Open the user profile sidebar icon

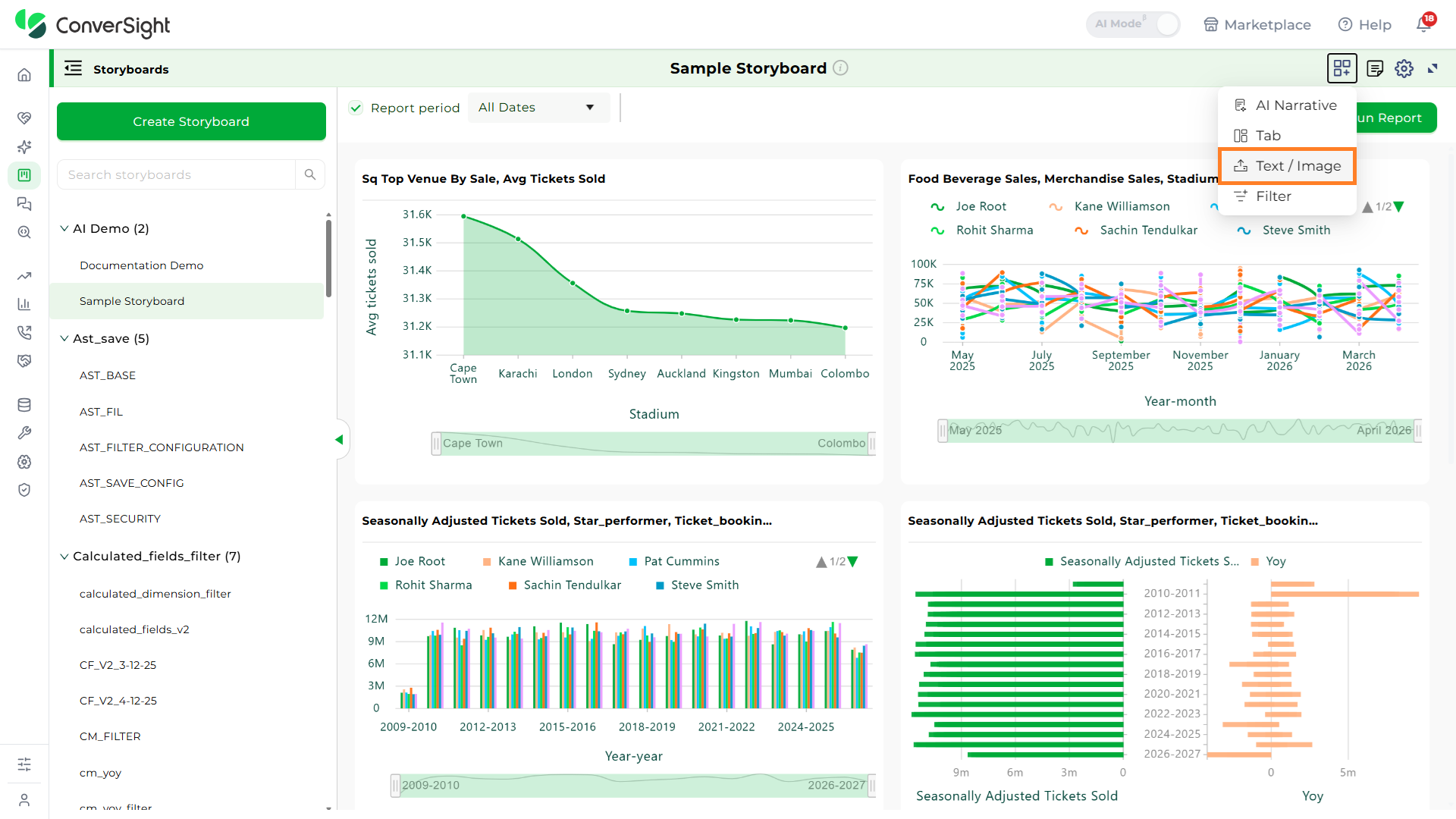[24, 800]
